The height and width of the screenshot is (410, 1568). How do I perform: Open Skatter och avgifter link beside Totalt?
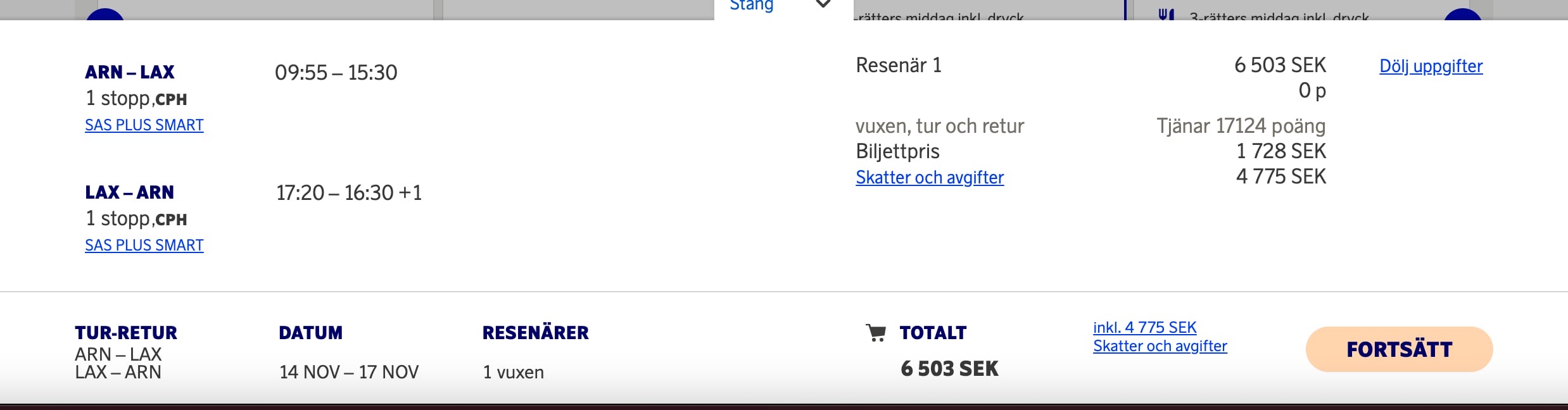(1160, 346)
